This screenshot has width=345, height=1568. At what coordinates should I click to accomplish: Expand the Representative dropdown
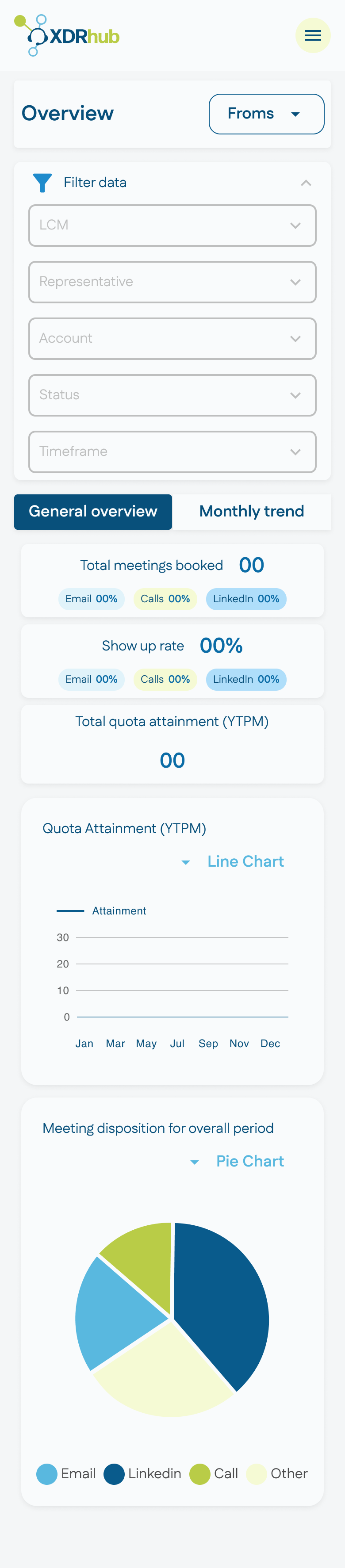pyautogui.click(x=172, y=282)
